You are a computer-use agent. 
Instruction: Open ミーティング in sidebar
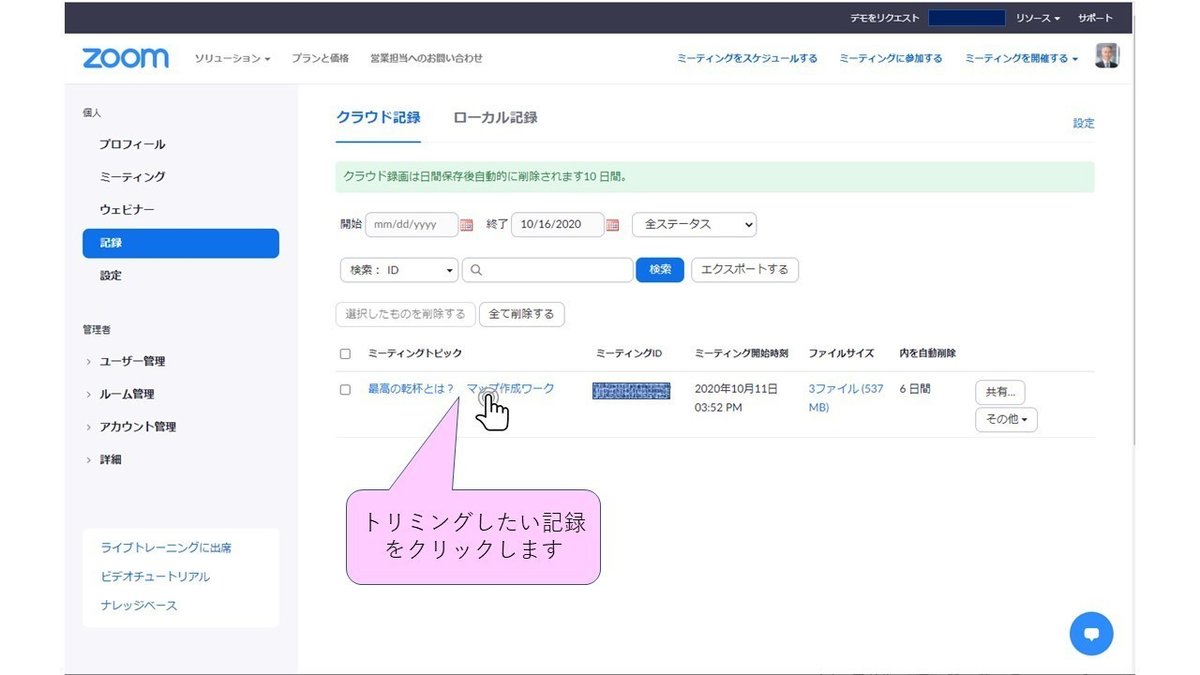[132, 177]
